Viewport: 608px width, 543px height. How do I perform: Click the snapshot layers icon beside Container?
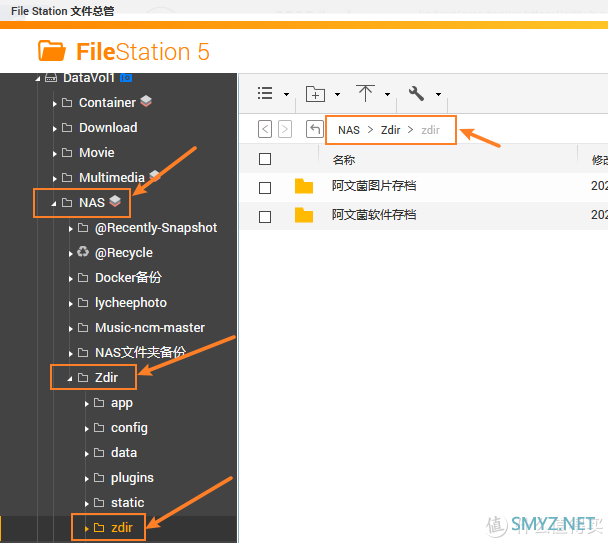point(146,101)
